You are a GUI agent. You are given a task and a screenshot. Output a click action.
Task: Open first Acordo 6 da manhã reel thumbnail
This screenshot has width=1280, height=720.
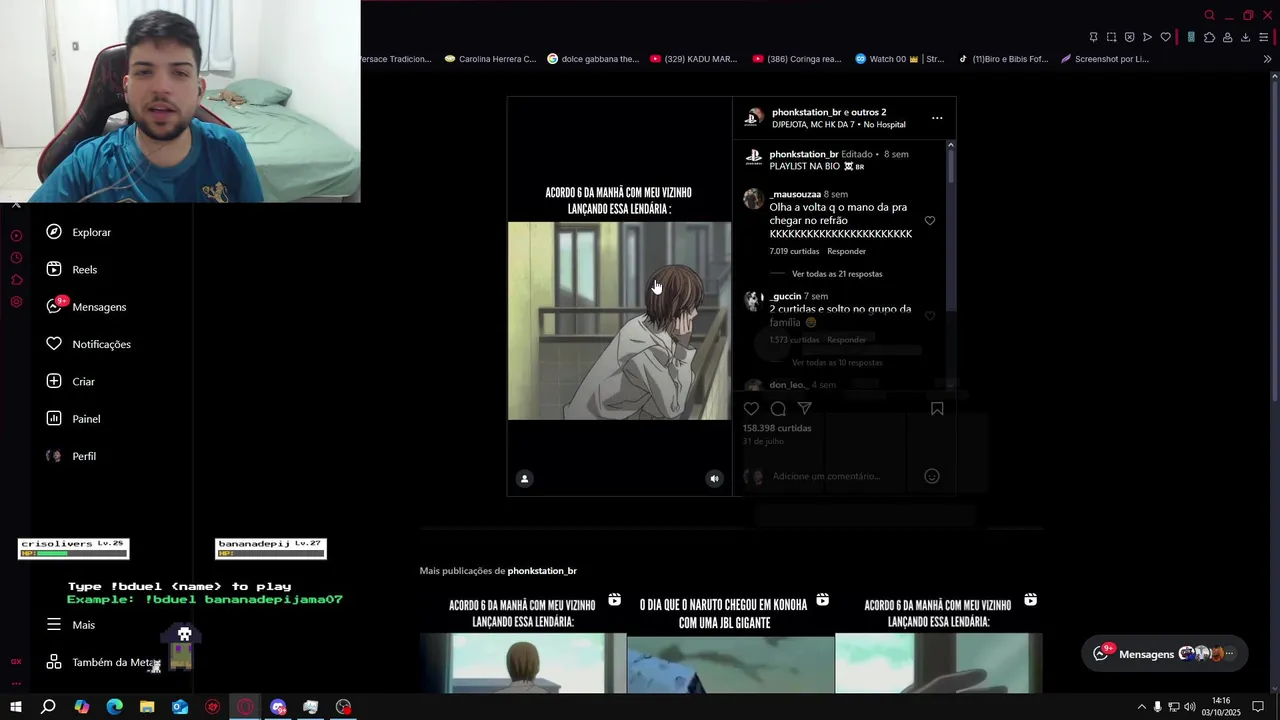click(x=522, y=642)
